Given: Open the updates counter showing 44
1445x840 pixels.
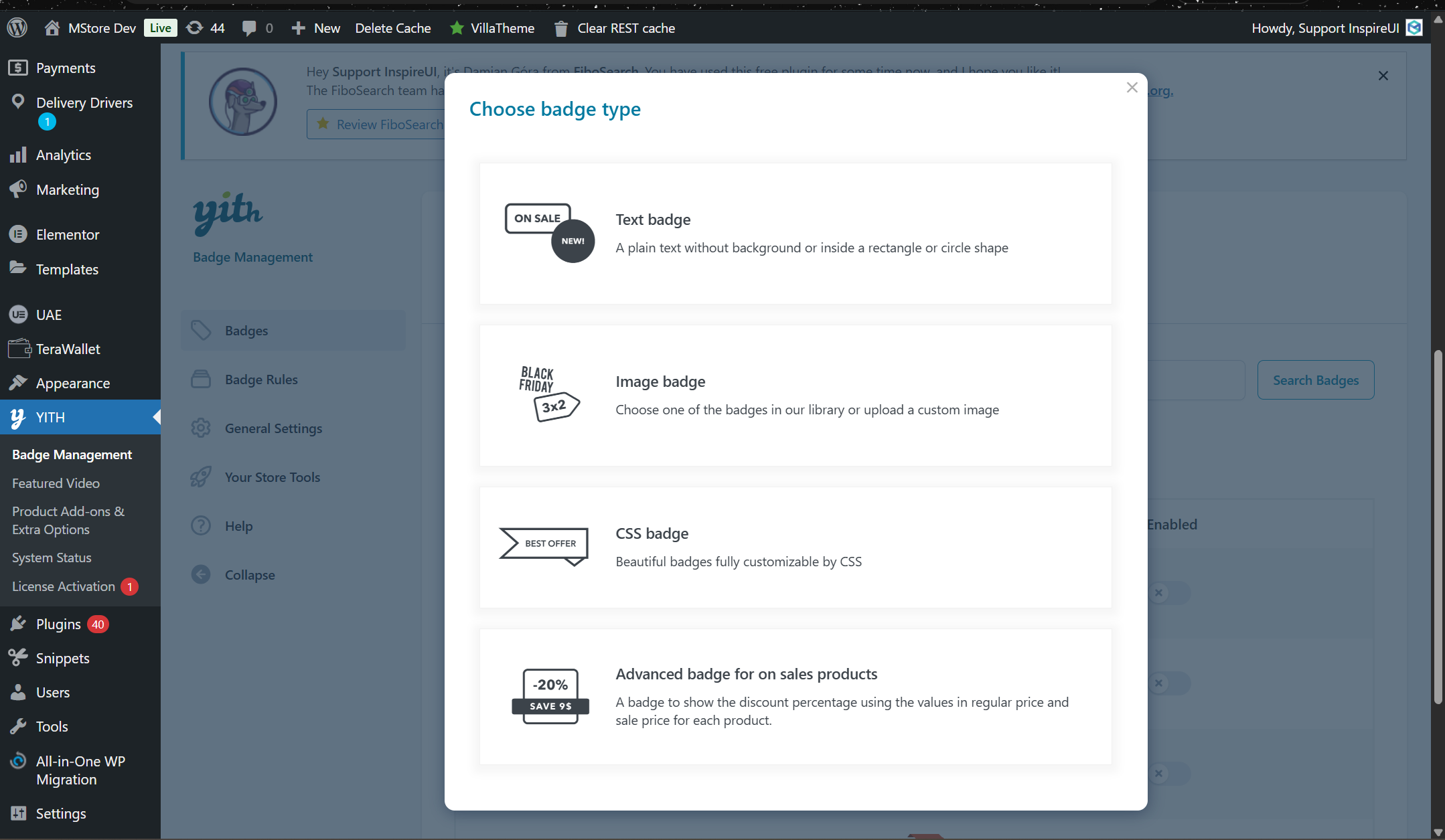Looking at the screenshot, I should (206, 28).
